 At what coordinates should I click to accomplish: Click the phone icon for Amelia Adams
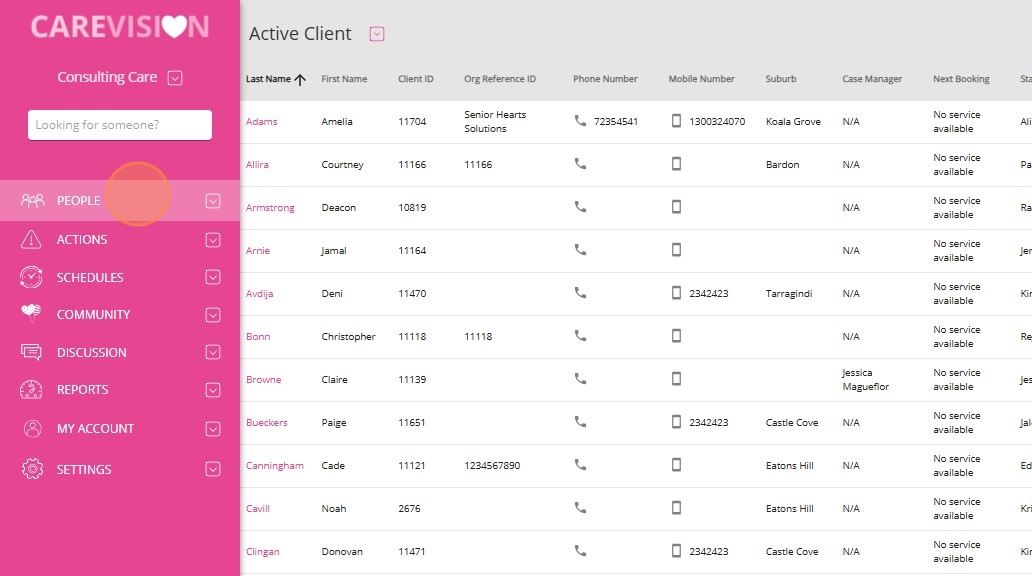580,120
